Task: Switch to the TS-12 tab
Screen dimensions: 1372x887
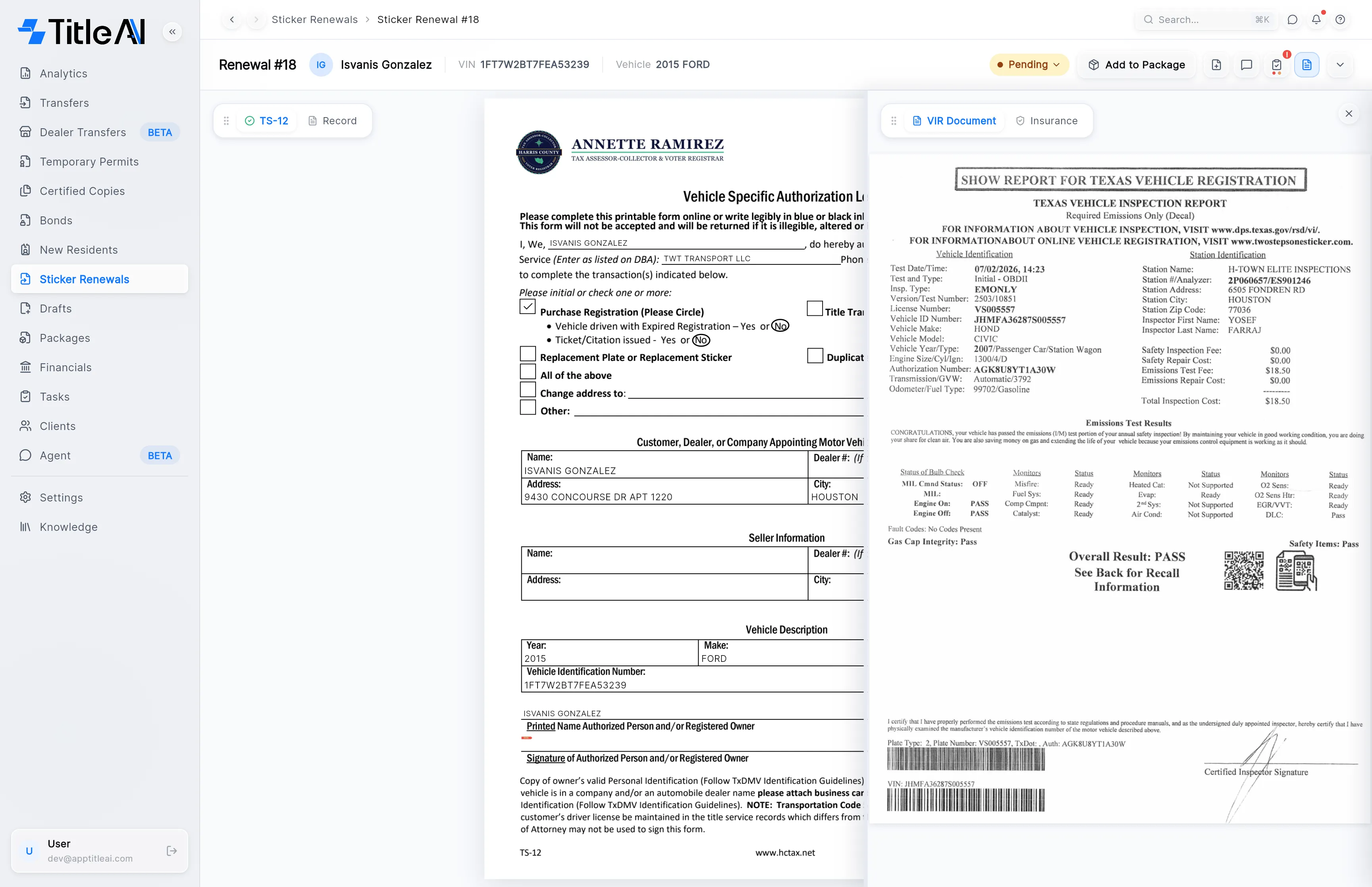Action: point(266,120)
